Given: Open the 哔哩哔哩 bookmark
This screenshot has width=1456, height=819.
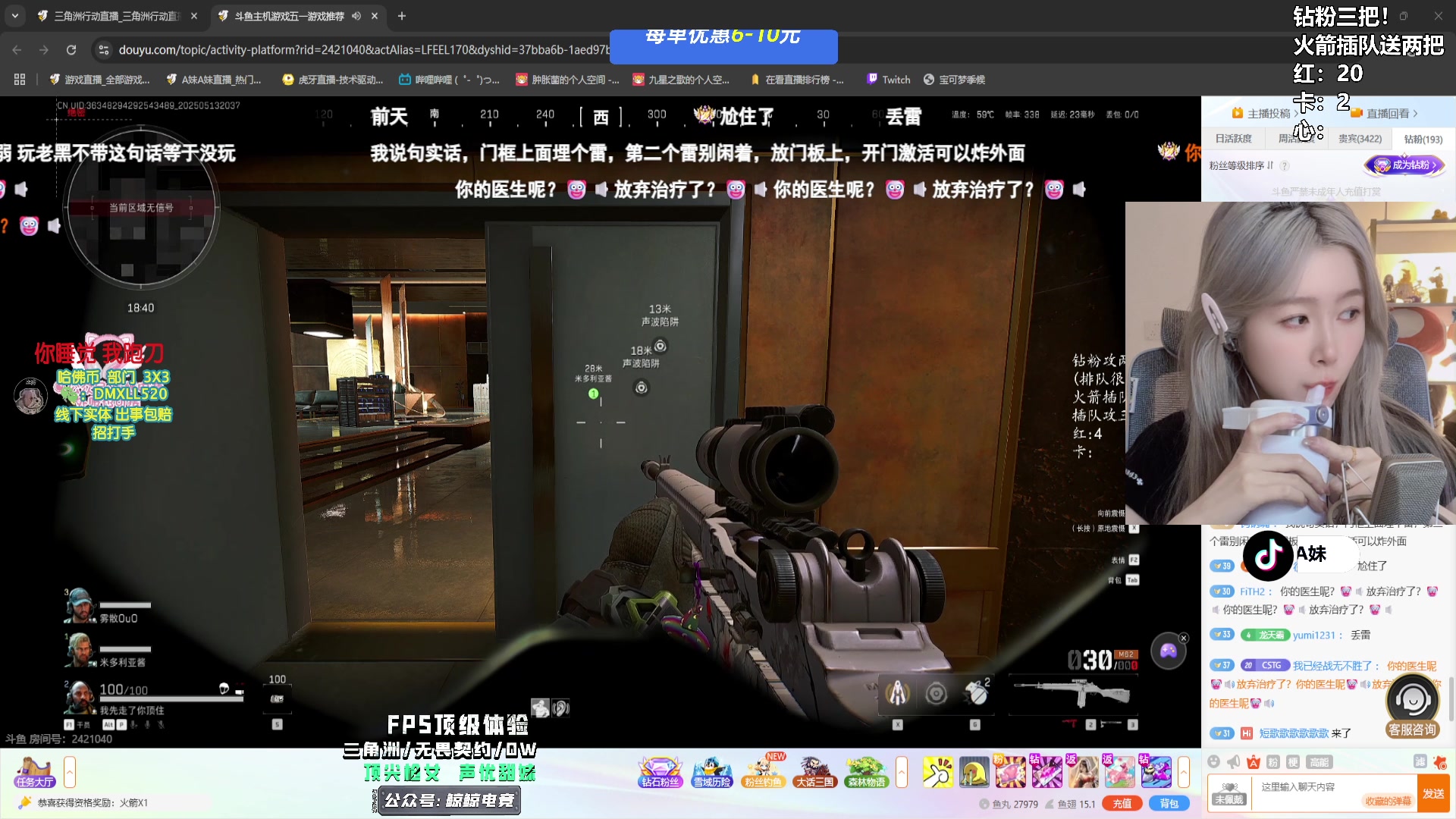Looking at the screenshot, I should (449, 80).
